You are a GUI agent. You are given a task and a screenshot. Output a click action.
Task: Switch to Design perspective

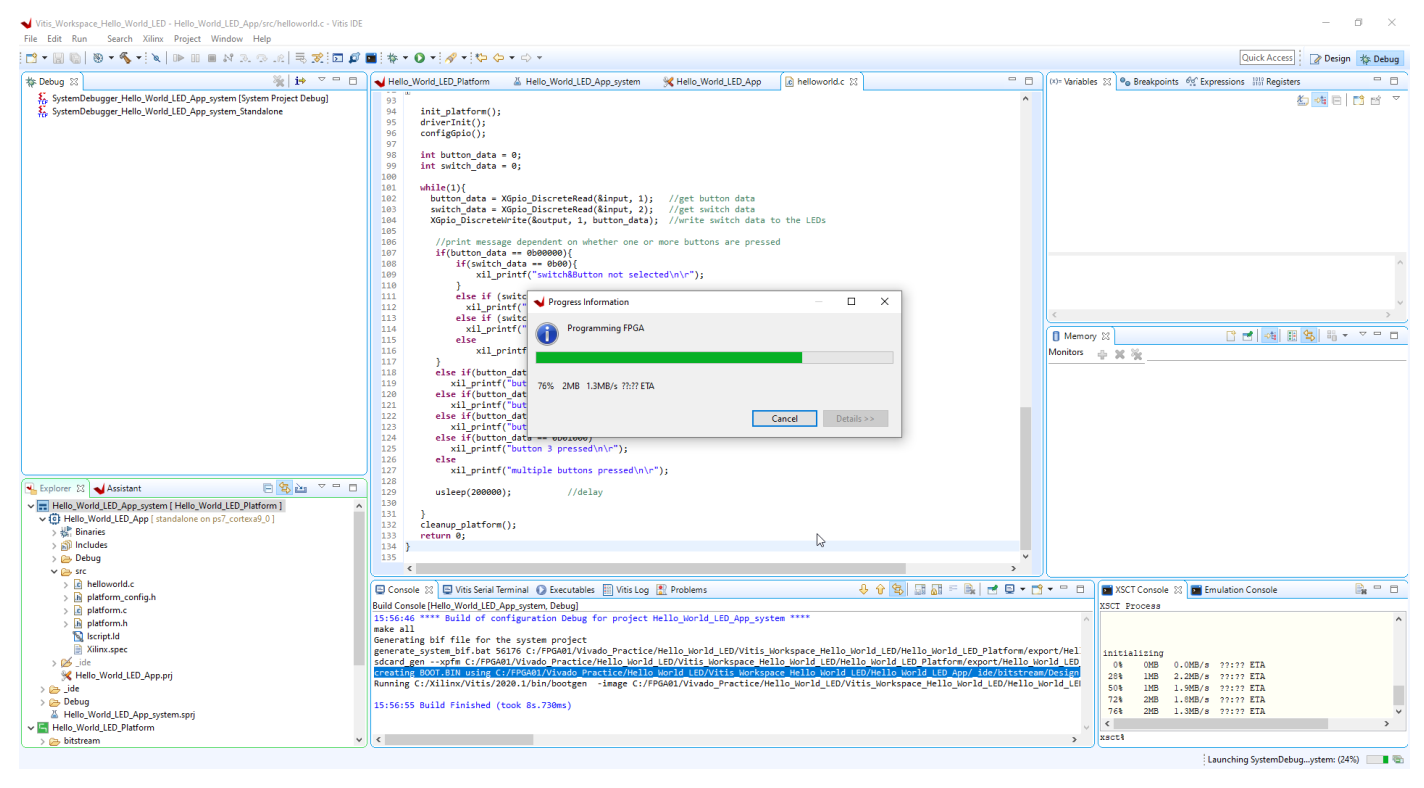1330,58
